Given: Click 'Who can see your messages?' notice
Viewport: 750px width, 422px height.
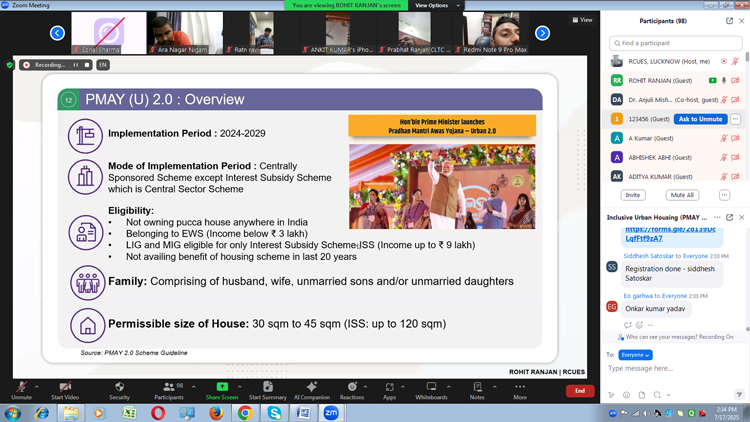Looking at the screenshot, I should click(675, 337).
